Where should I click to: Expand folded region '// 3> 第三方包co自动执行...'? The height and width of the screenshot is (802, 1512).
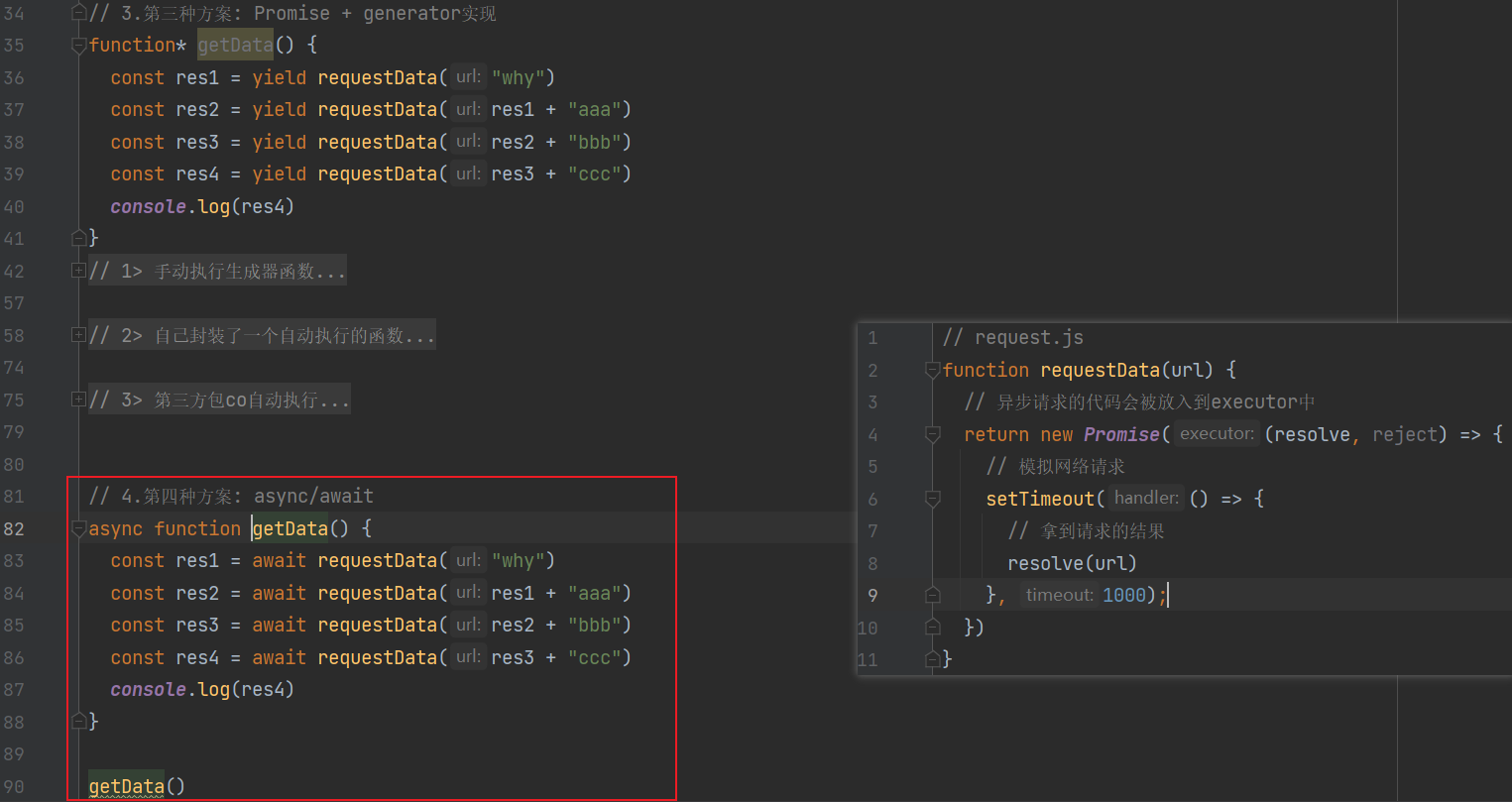pos(79,400)
